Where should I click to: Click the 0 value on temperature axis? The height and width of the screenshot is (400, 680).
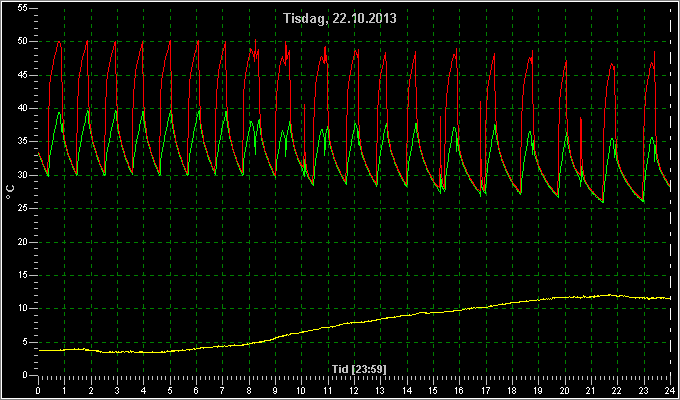[25, 375]
